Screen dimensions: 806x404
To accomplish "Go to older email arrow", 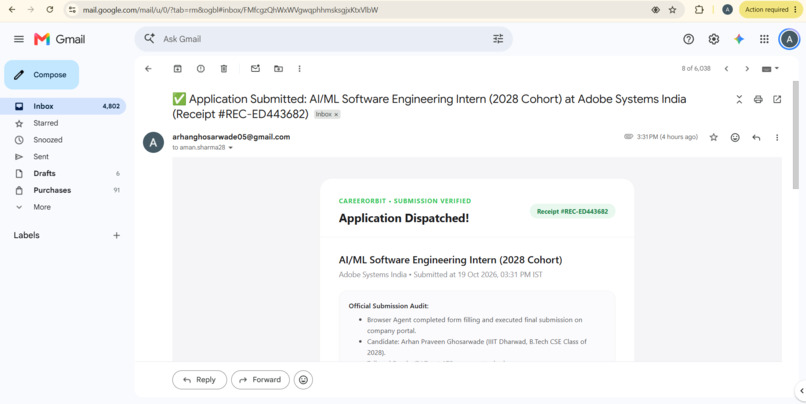I will pos(747,69).
